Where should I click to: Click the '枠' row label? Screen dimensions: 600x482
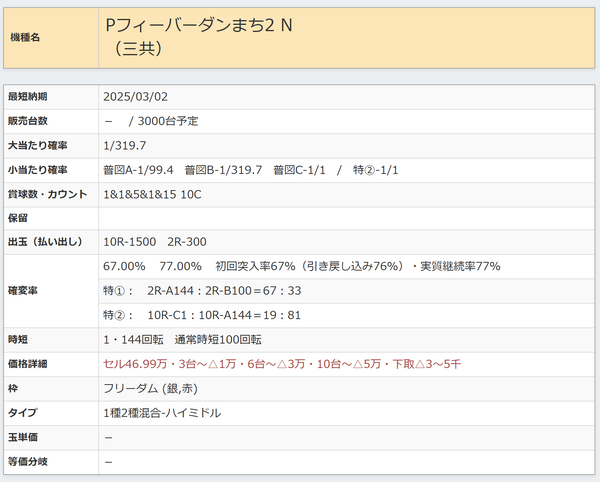13,389
